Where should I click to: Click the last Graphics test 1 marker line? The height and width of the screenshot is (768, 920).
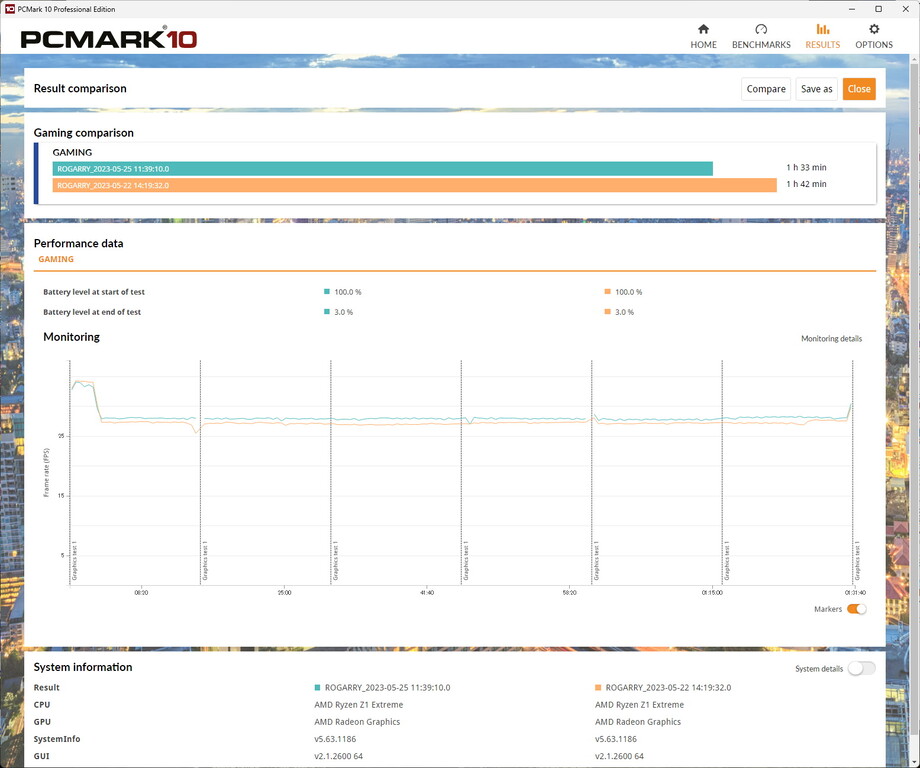(x=853, y=472)
